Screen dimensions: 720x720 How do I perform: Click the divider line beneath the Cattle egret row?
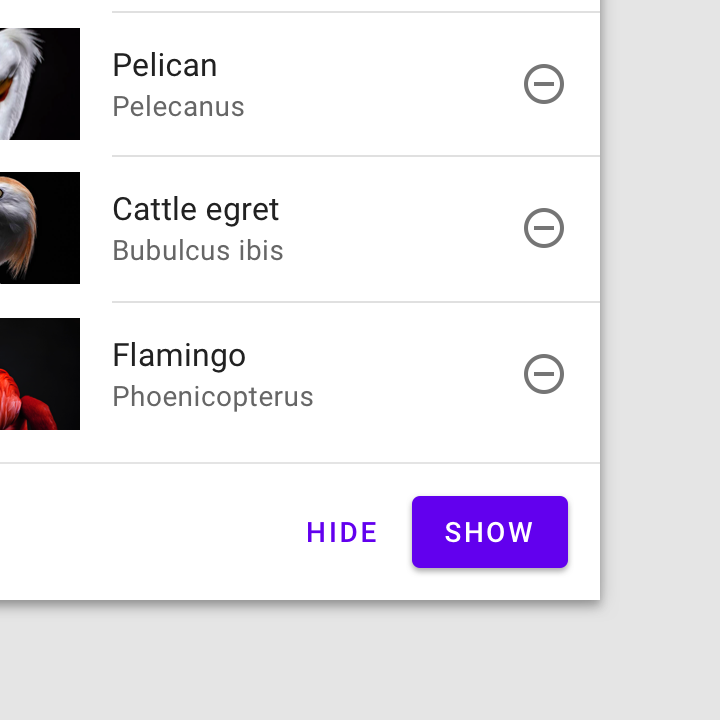coord(356,302)
